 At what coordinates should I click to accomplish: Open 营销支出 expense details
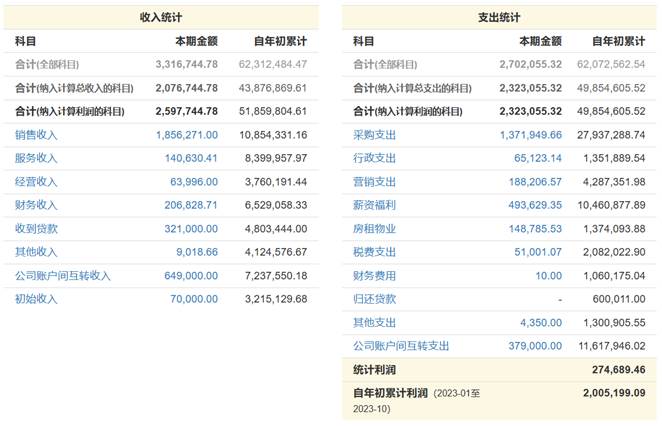click(x=374, y=182)
